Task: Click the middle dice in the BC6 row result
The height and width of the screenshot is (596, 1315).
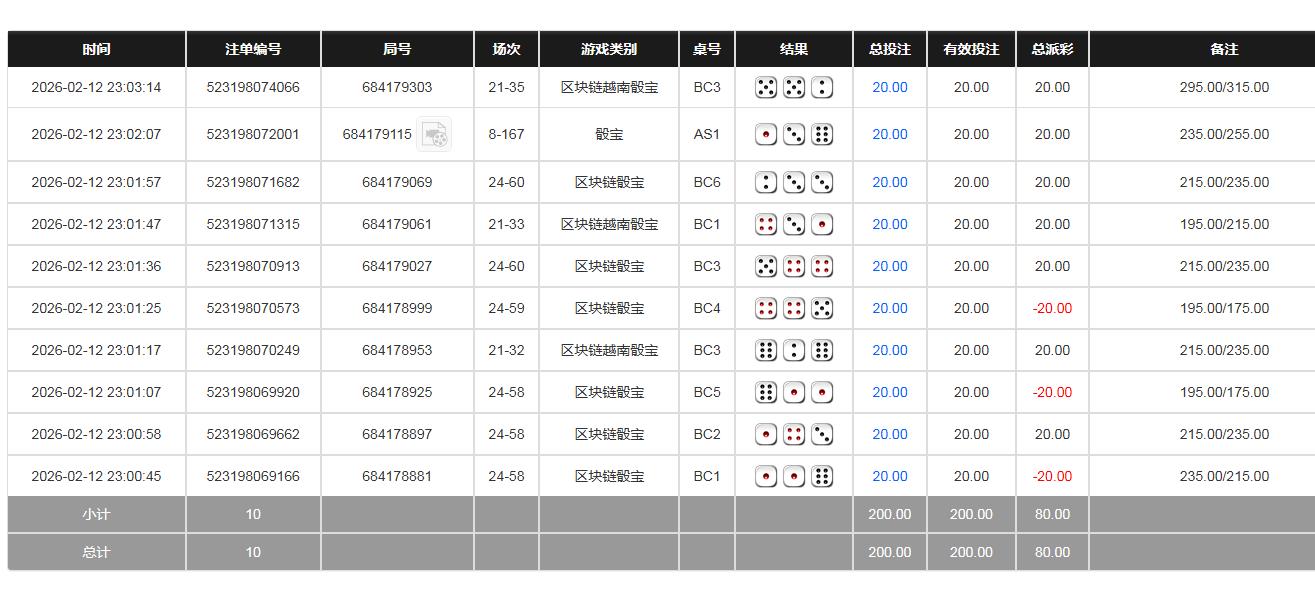Action: (x=794, y=182)
